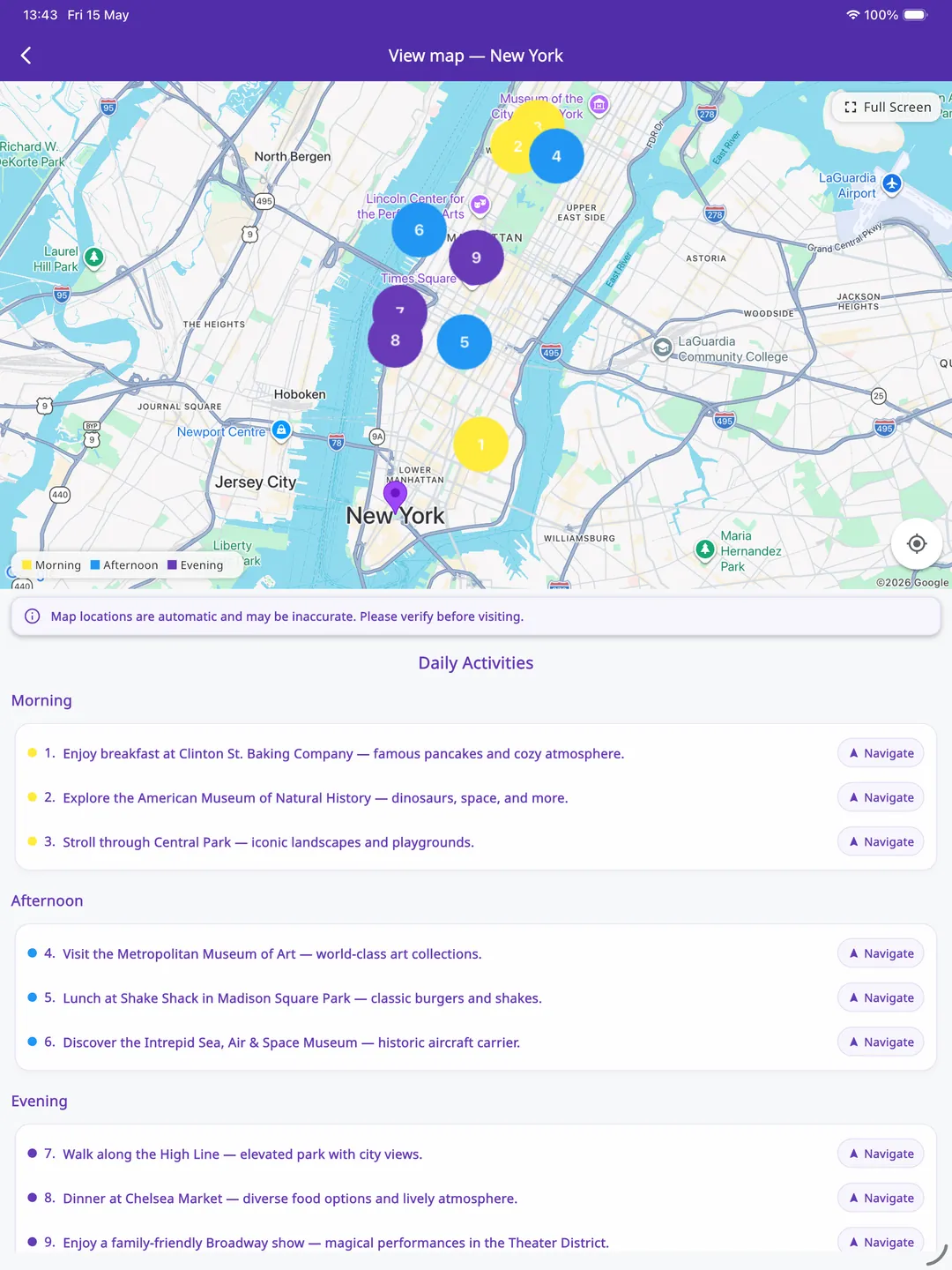Select activity 3 Stroll through Central Park

tap(268, 842)
